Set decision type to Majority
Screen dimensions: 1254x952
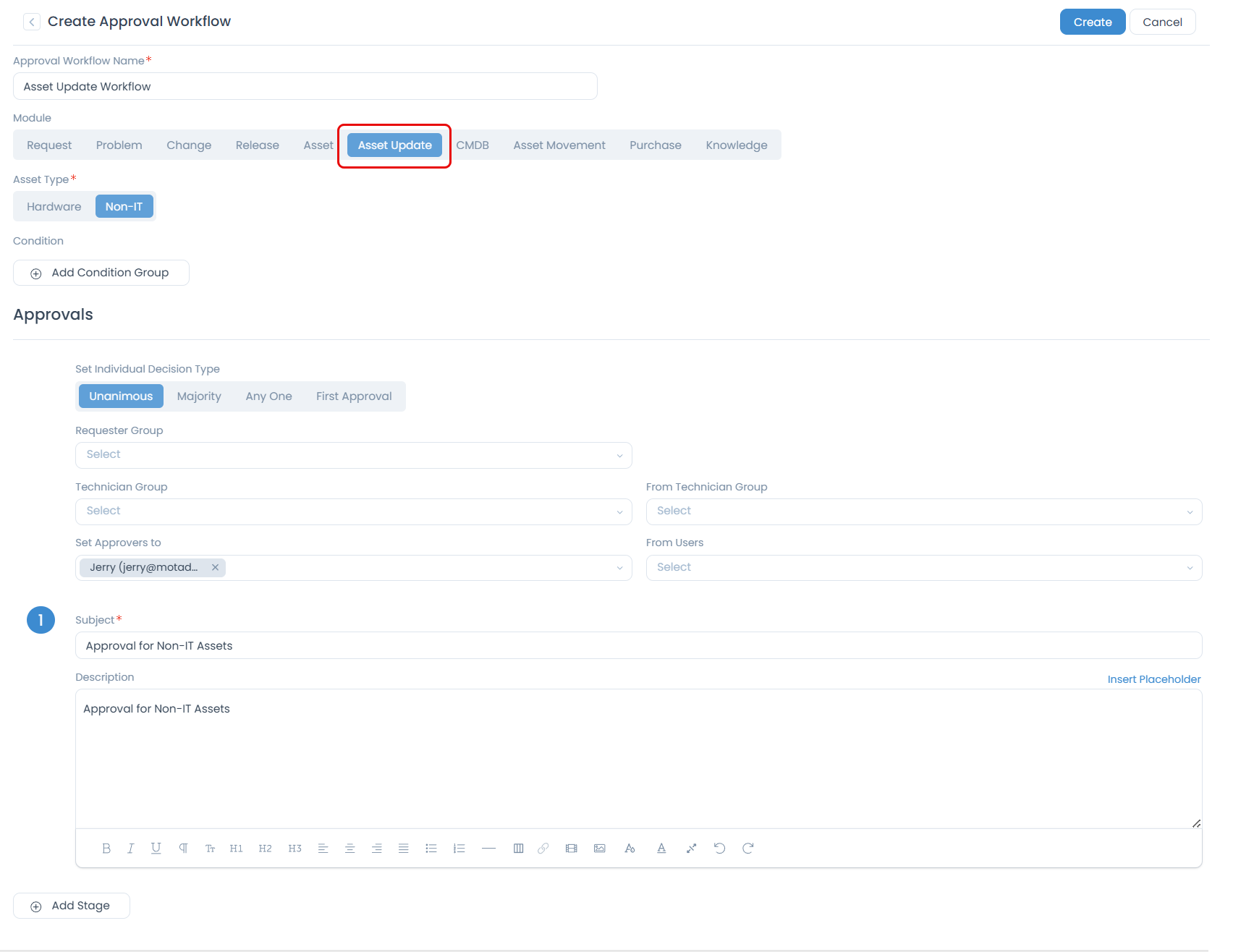pyautogui.click(x=199, y=396)
